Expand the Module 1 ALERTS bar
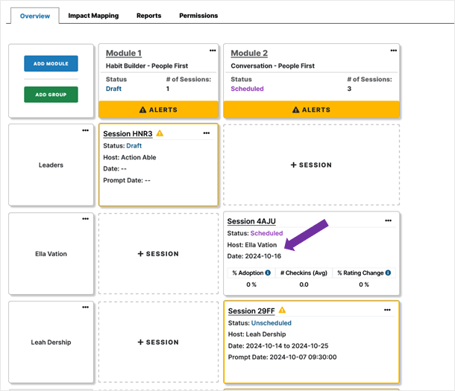 click(x=158, y=110)
